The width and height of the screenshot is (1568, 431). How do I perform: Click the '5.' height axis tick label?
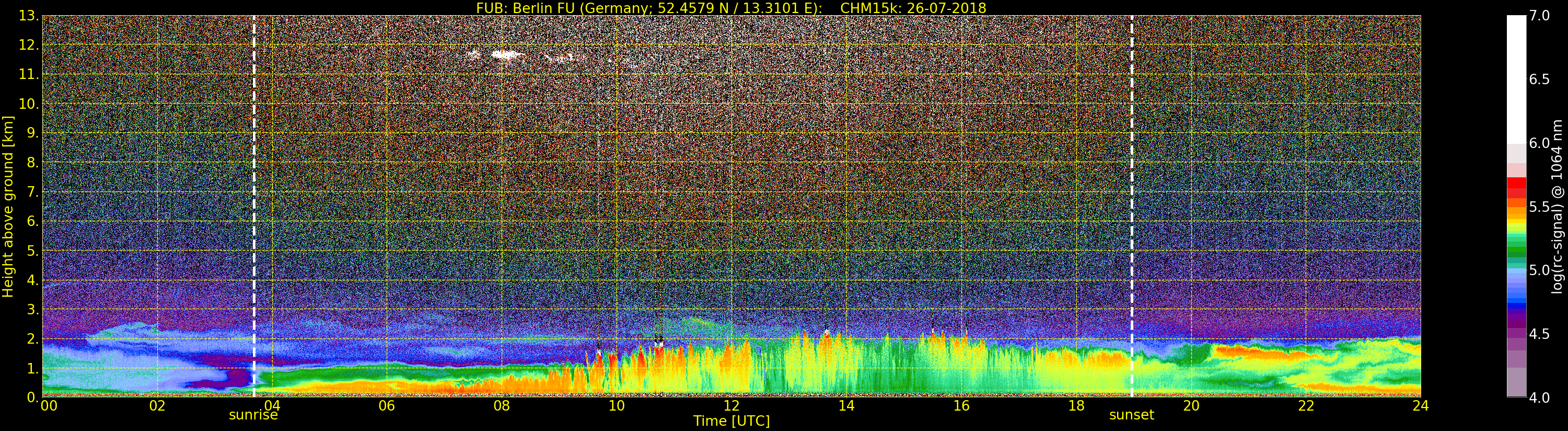32,251
